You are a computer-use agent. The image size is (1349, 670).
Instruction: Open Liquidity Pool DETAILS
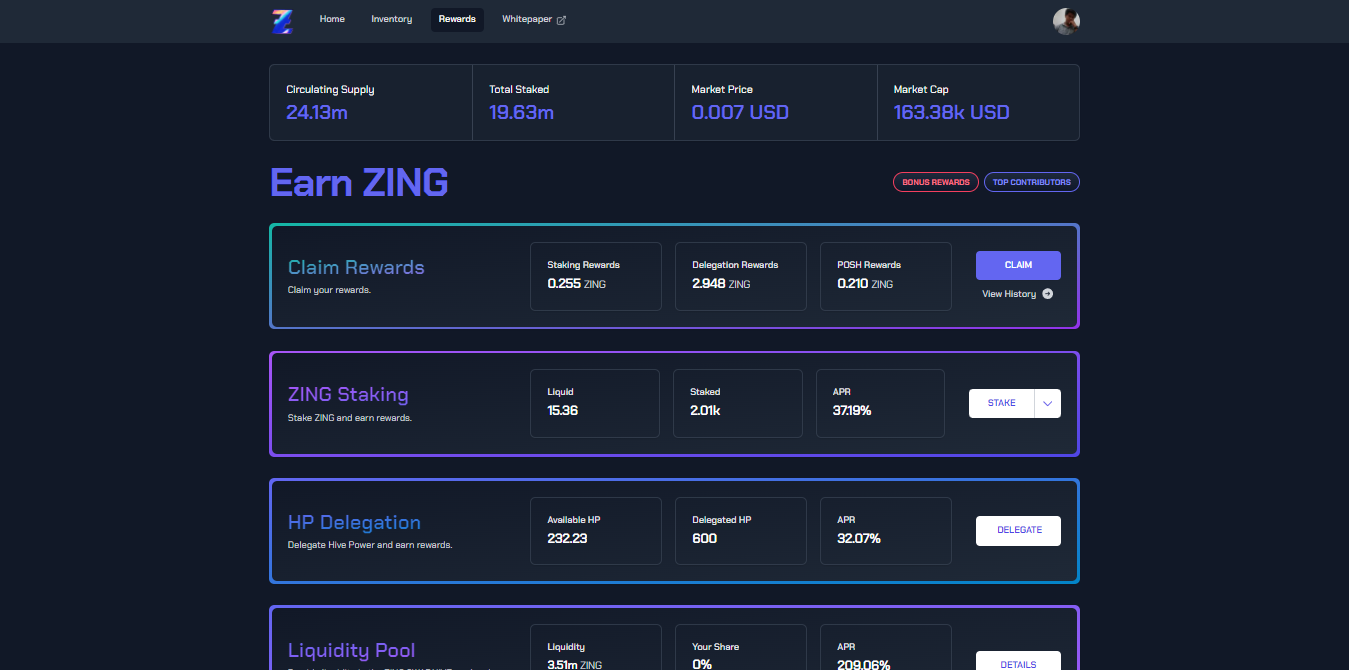pyautogui.click(x=1018, y=661)
